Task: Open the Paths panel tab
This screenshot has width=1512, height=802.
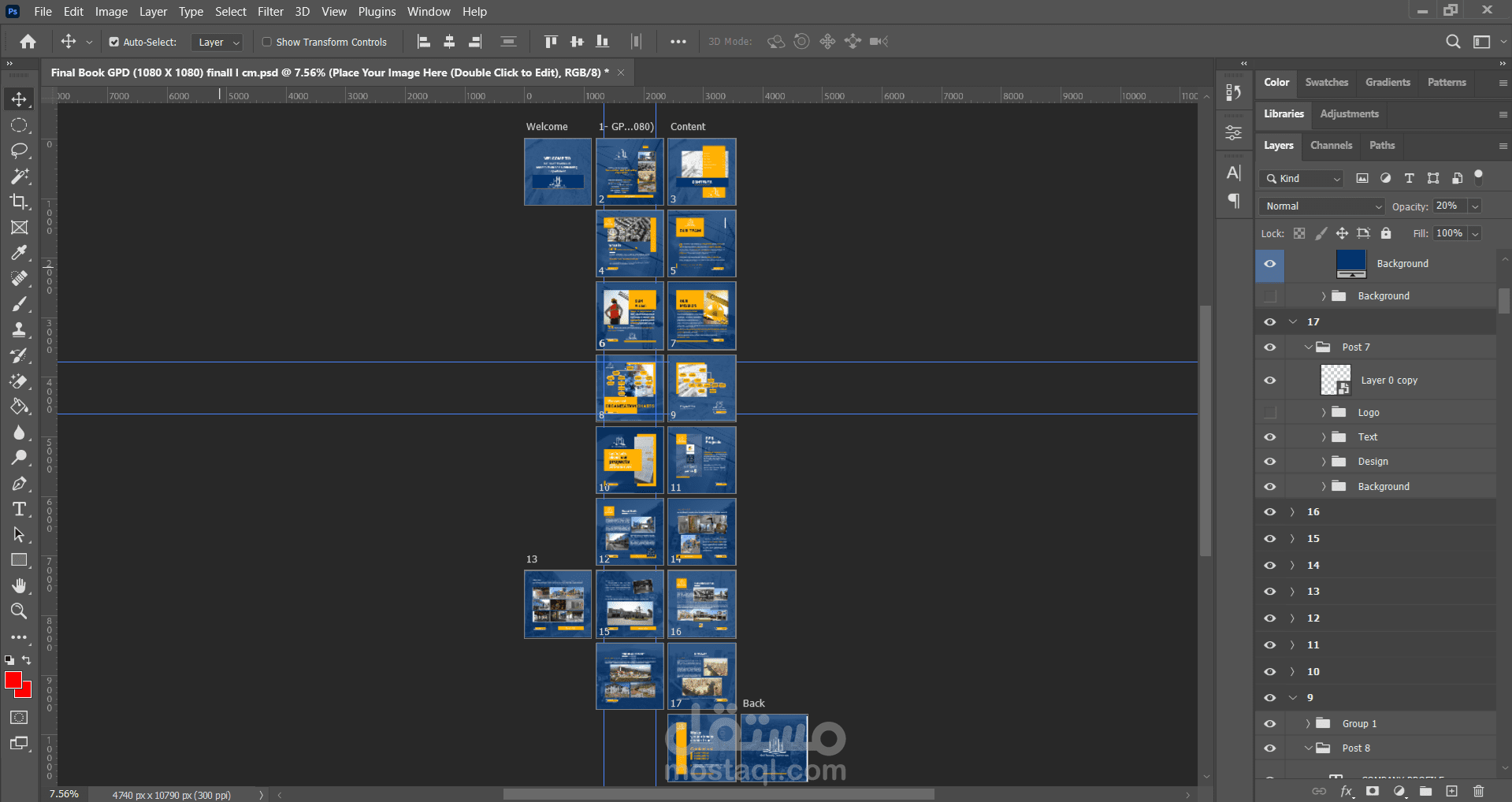Action: [x=1381, y=146]
